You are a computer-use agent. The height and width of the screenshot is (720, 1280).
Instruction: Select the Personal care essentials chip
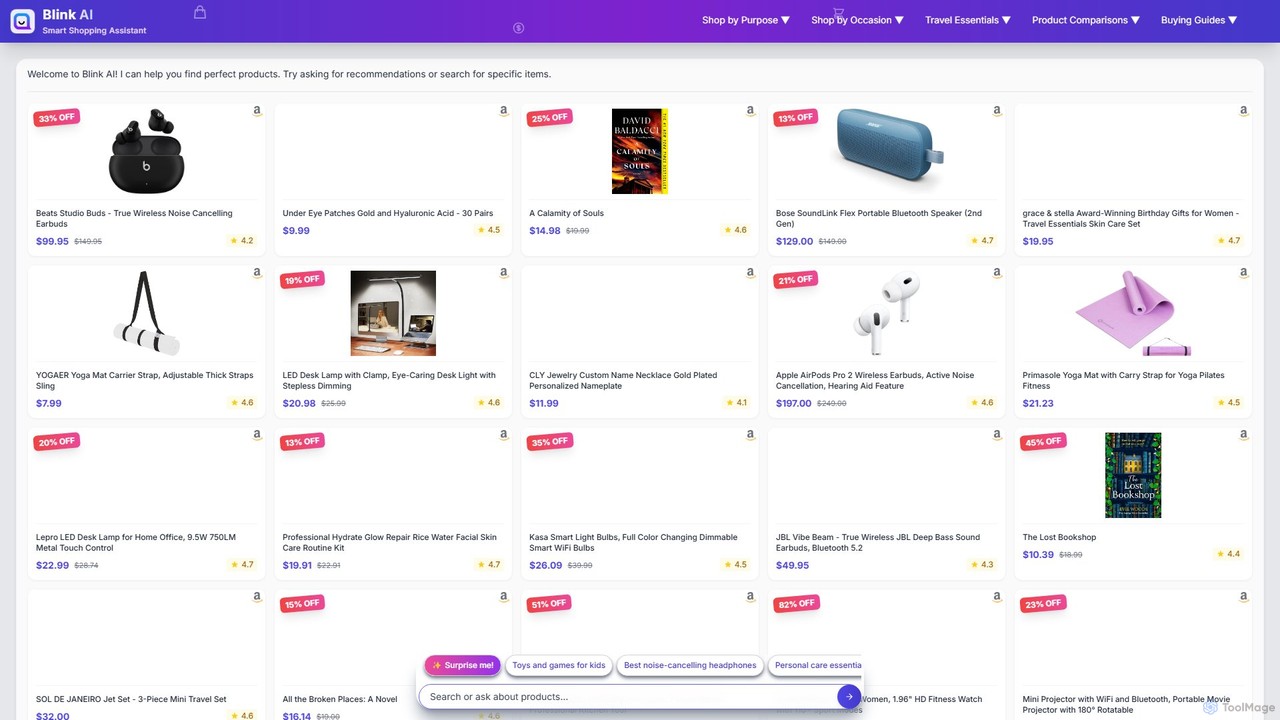coord(816,665)
